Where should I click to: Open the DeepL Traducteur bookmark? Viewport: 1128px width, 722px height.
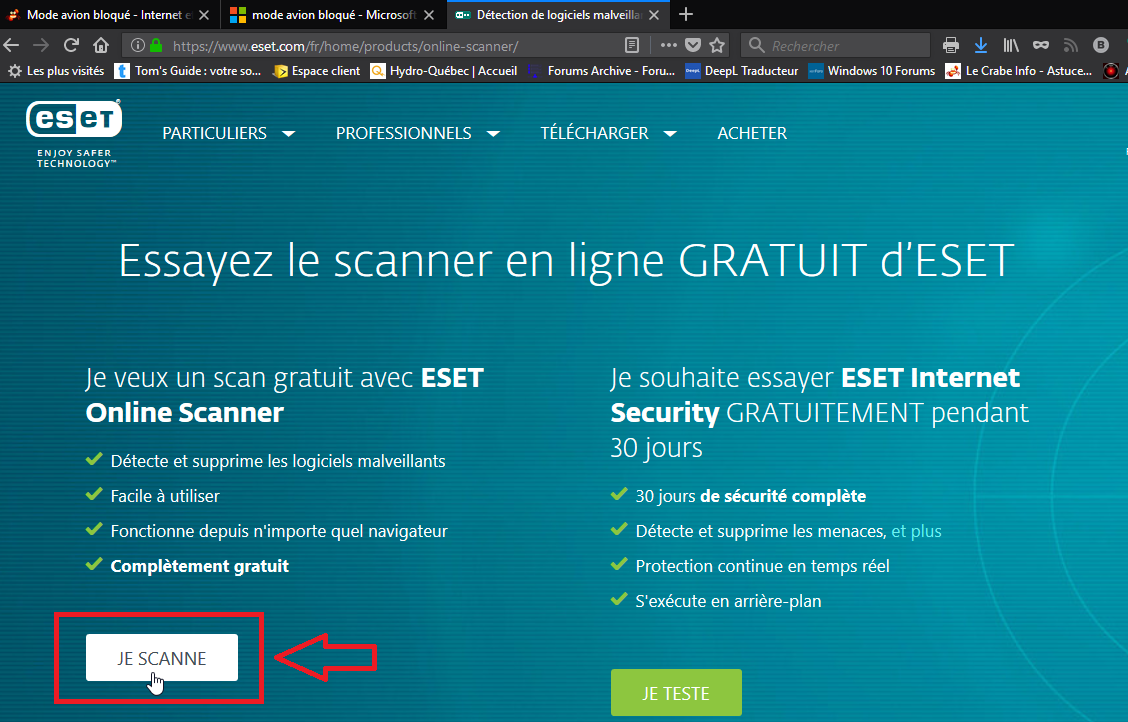click(x=742, y=70)
